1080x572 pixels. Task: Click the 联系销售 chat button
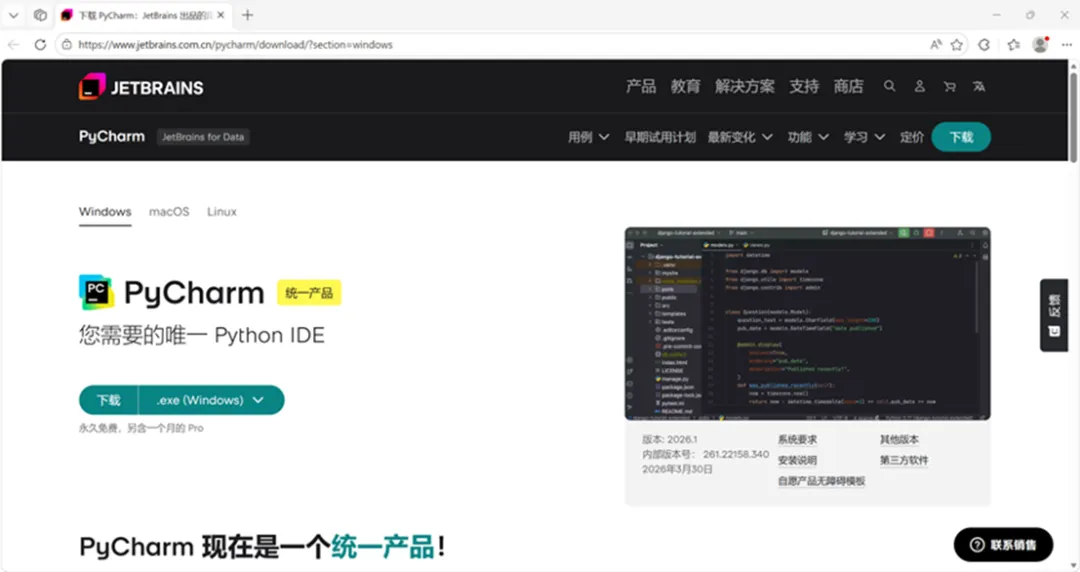1003,544
